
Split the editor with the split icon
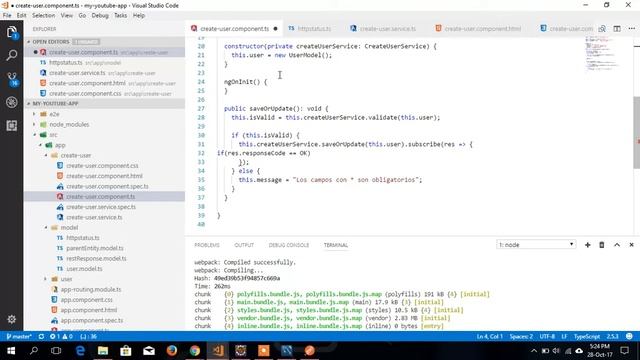617,29
